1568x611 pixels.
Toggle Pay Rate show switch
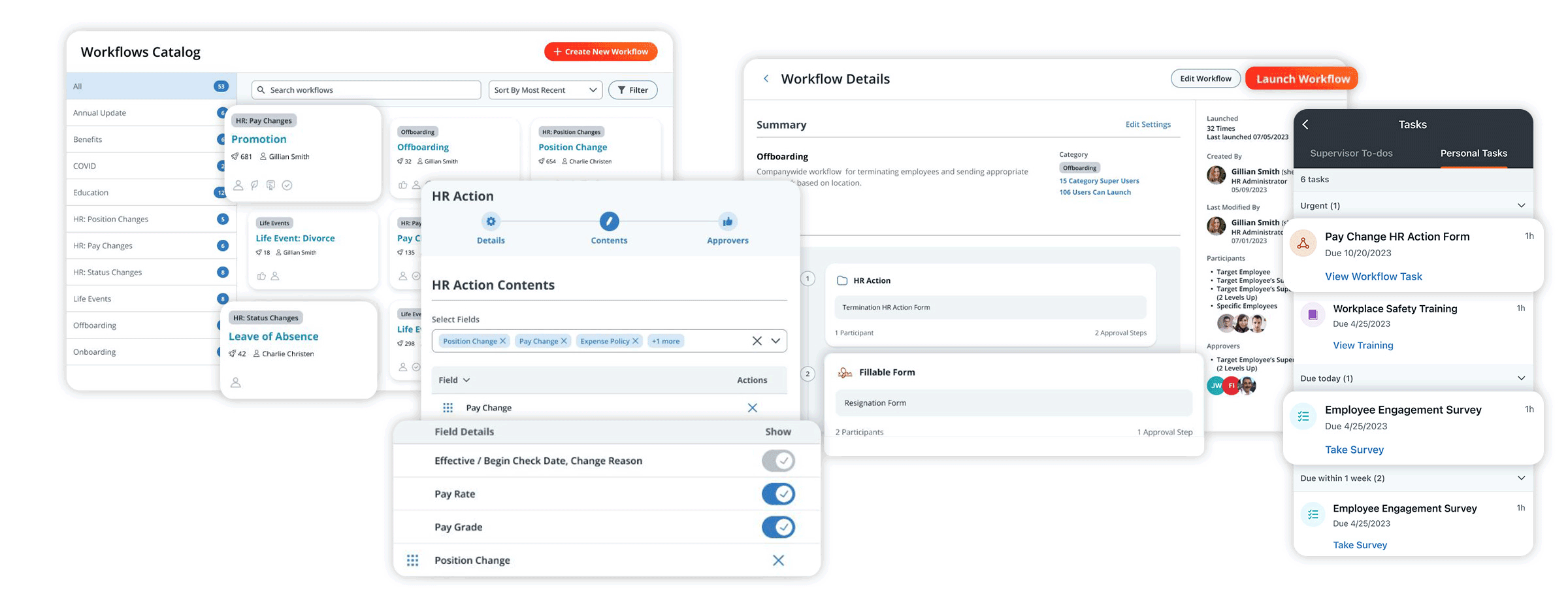pos(777,494)
